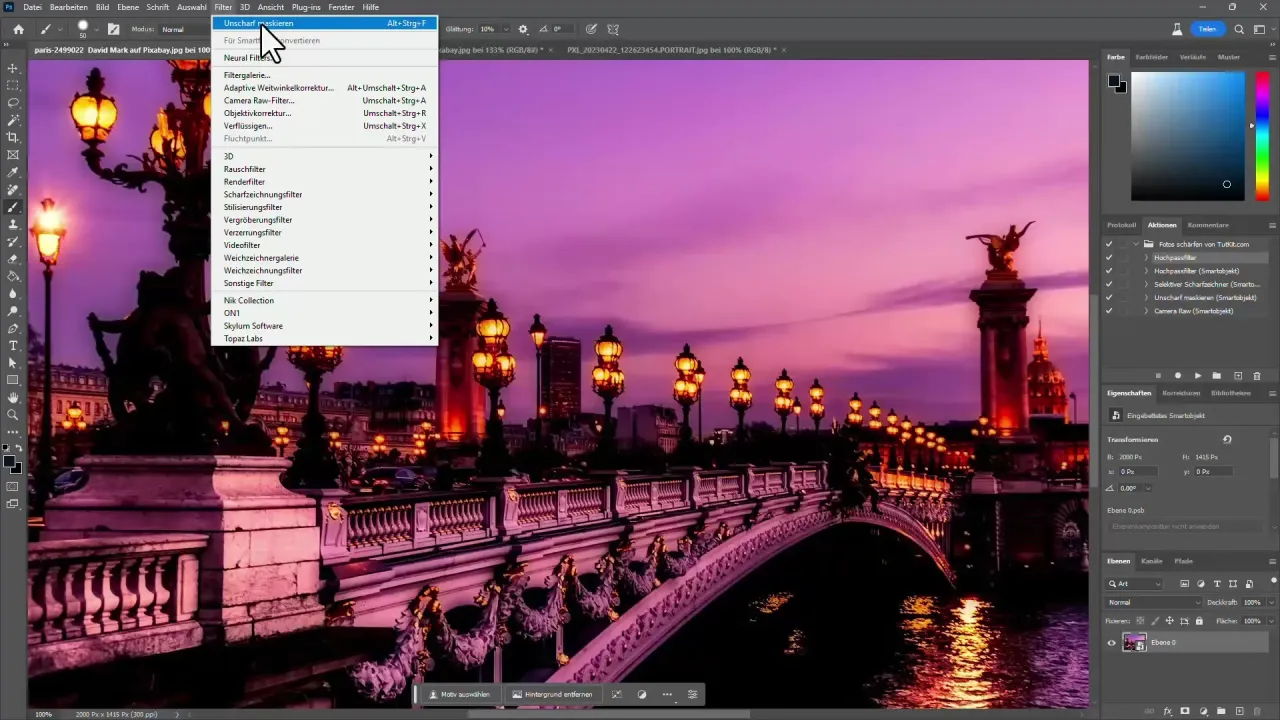Click the Motiv auswählen button
The image size is (1280, 720).
[x=460, y=694]
